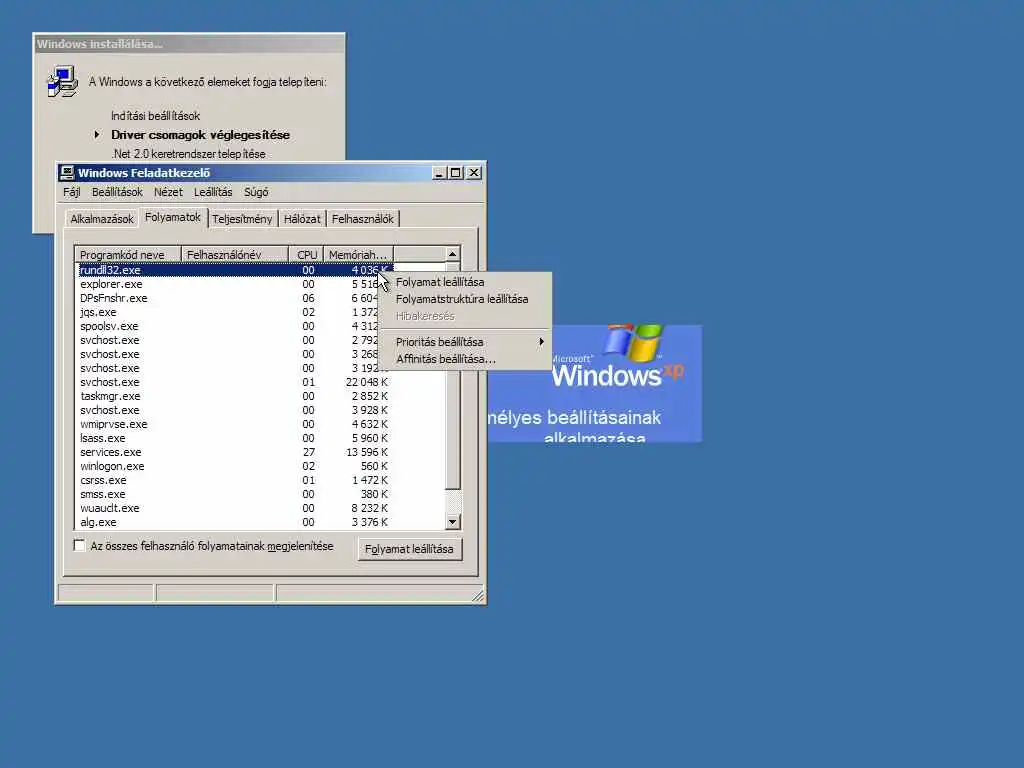
Task: Click 'Driver csomagok véglegesítése' in setup window
Action: (200, 135)
